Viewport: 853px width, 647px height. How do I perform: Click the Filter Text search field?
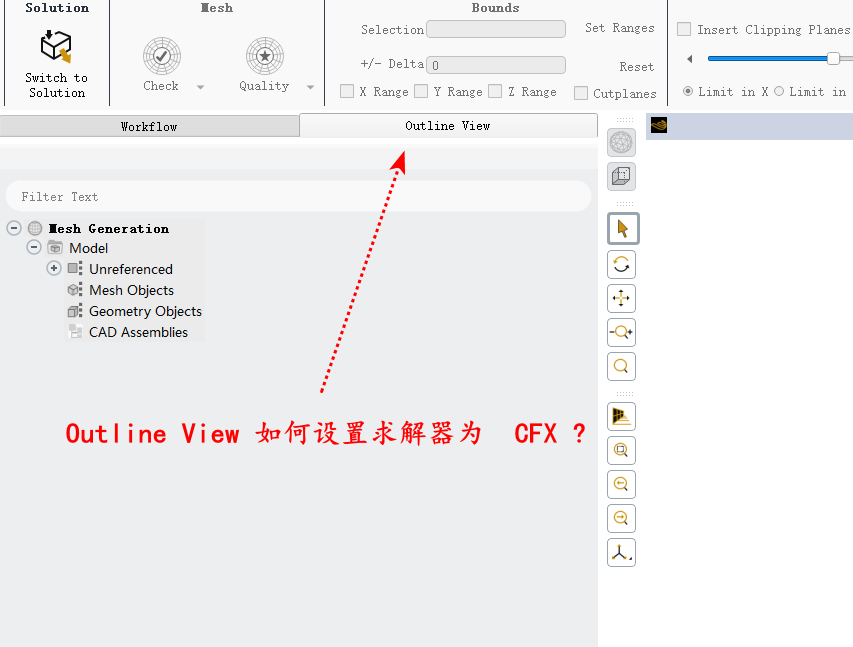(x=298, y=196)
